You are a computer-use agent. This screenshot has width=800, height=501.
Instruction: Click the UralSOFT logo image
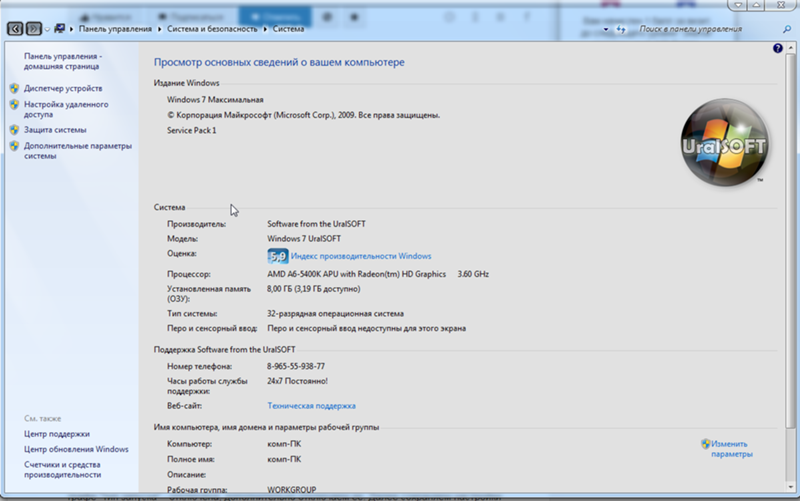point(724,142)
